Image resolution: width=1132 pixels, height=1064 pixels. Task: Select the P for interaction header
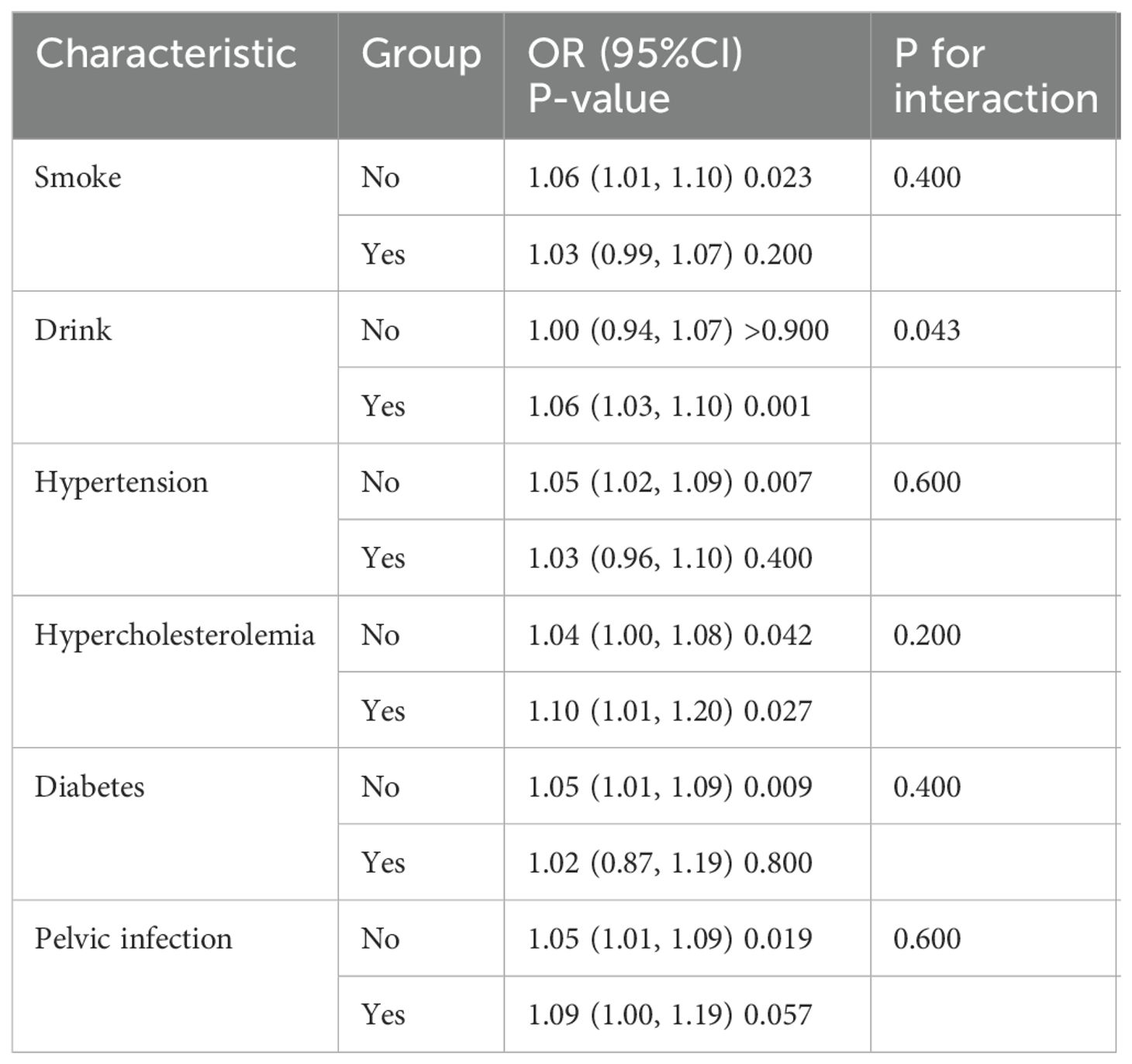point(996,76)
